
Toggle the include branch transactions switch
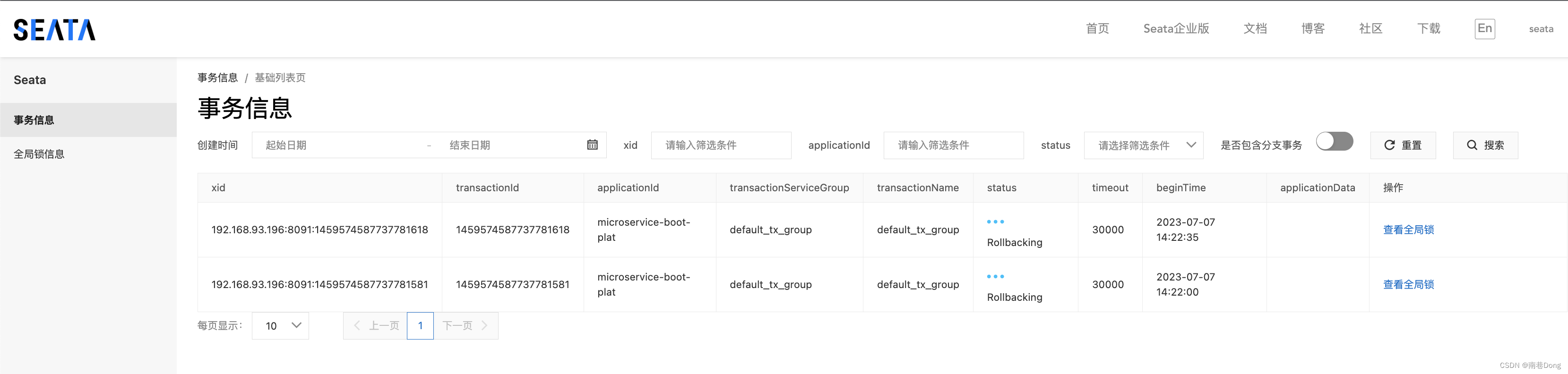pyautogui.click(x=1334, y=142)
